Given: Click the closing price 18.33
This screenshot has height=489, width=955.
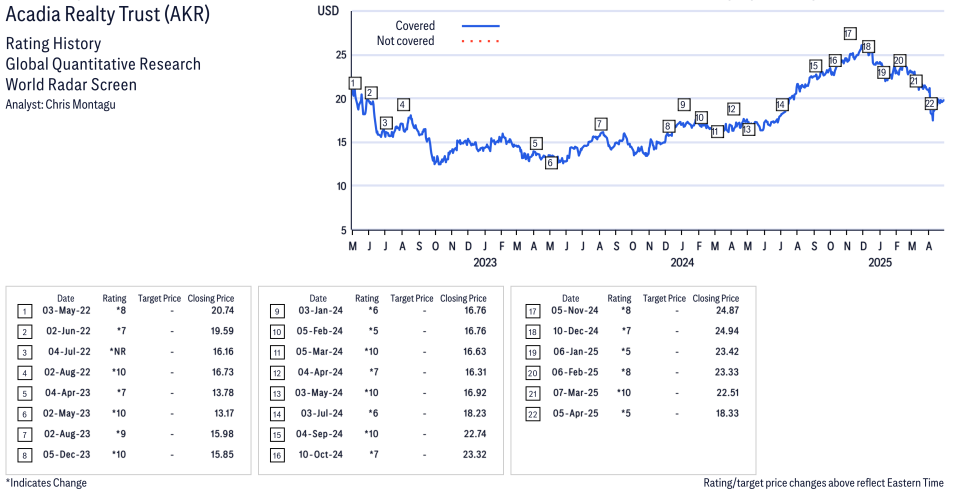Looking at the screenshot, I should pyautogui.click(x=727, y=413).
